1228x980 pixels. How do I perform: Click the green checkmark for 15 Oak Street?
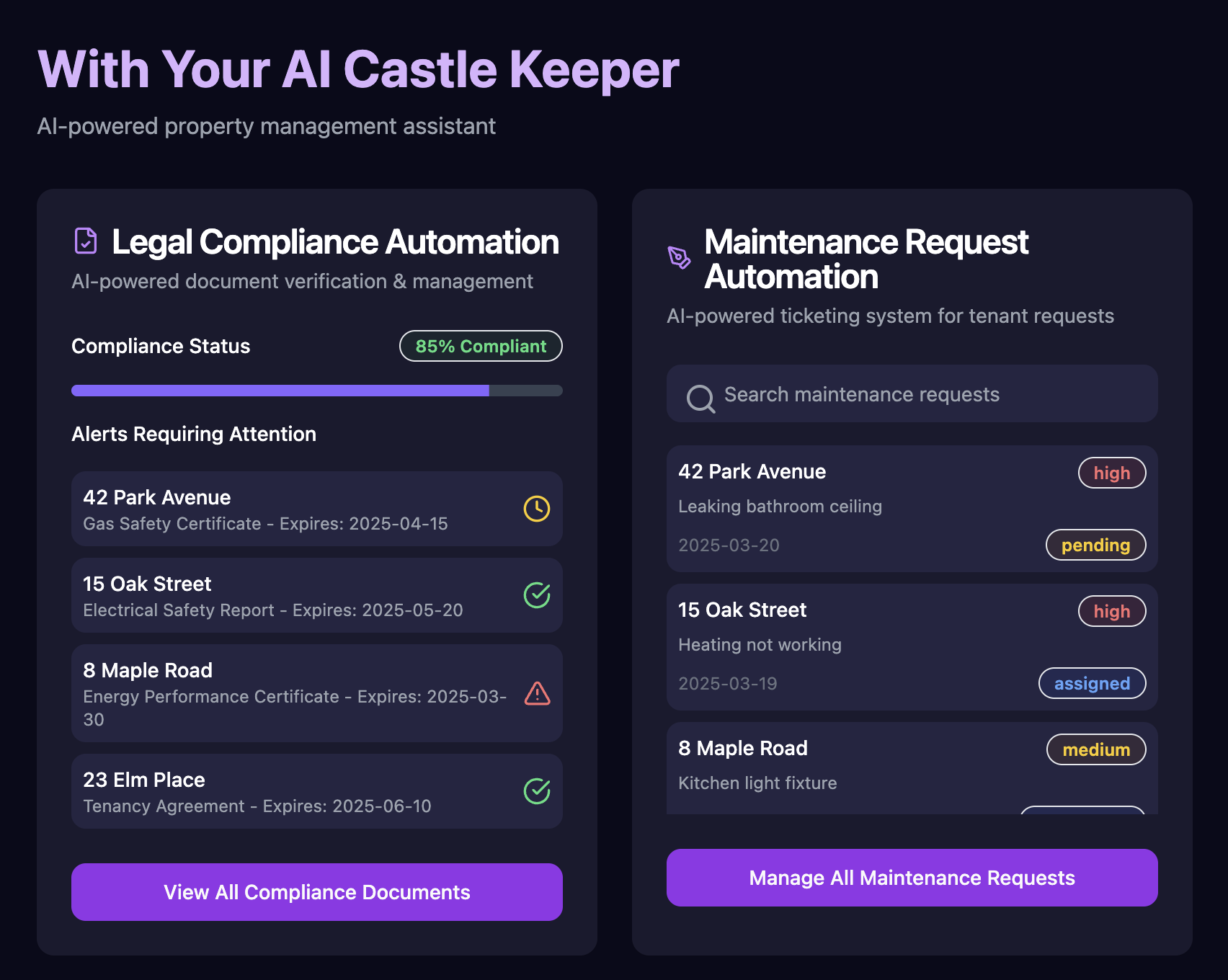click(x=535, y=595)
